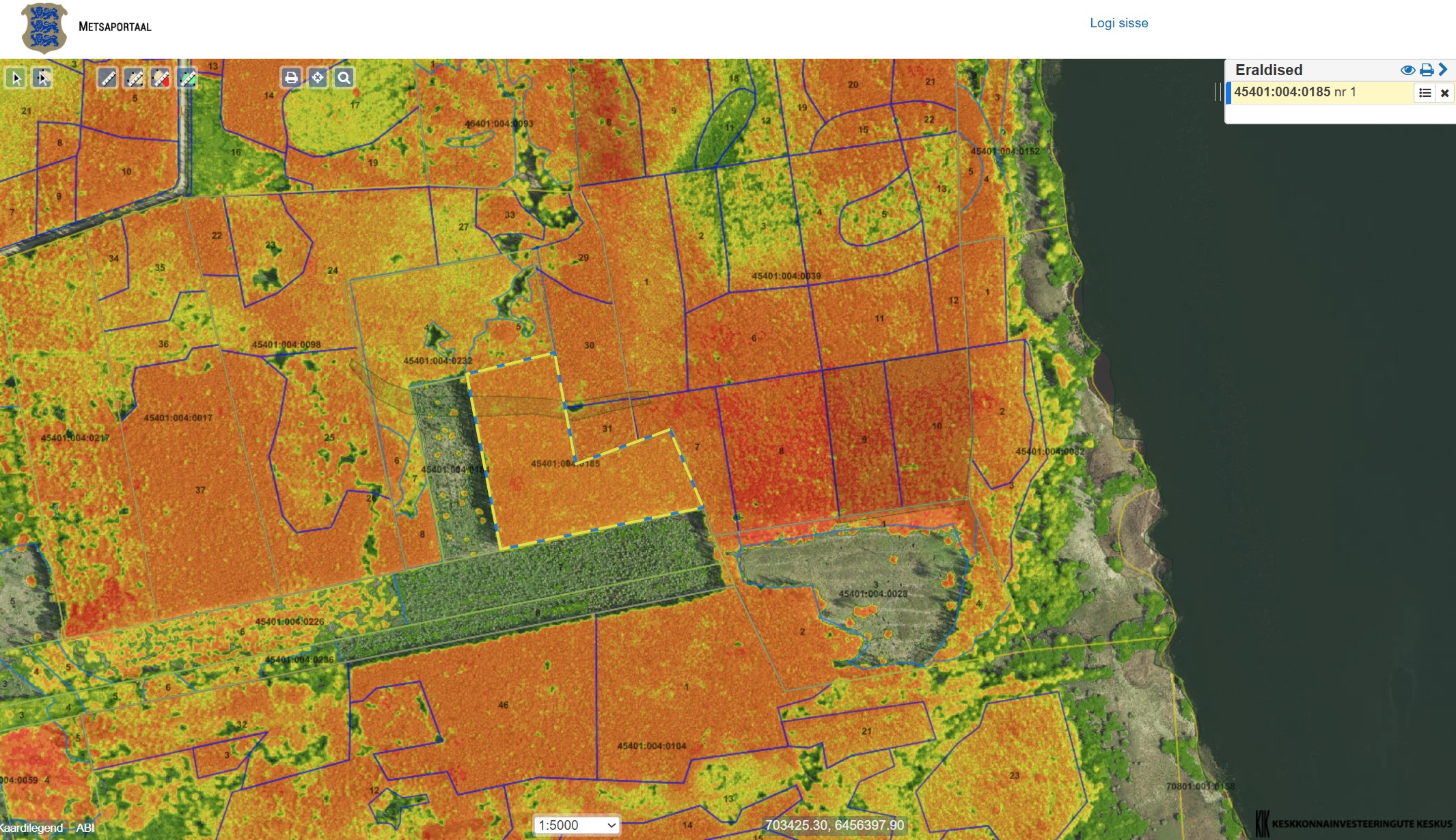Viewport: 1456px width, 840px height.
Task: Select the polygon area selection tool
Action: pos(42,79)
